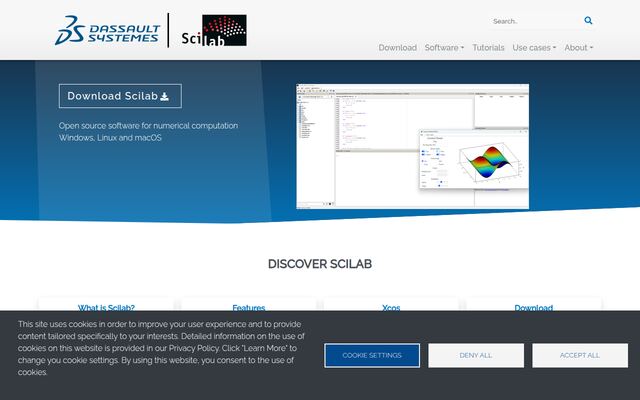Open the Xcos card link
Image resolution: width=640 pixels, height=400 pixels.
pos(391,308)
